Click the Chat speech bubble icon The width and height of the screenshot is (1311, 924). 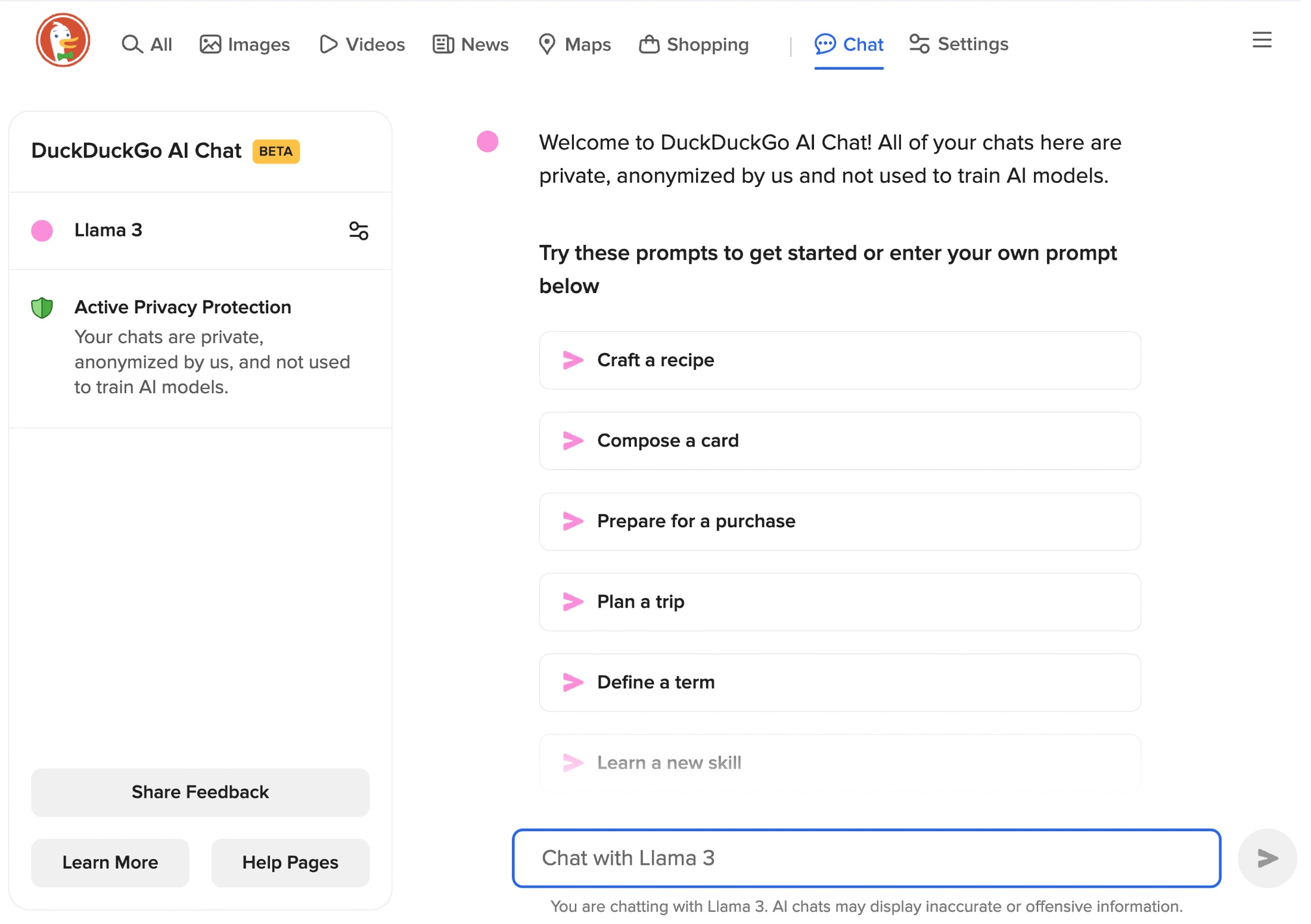[825, 44]
